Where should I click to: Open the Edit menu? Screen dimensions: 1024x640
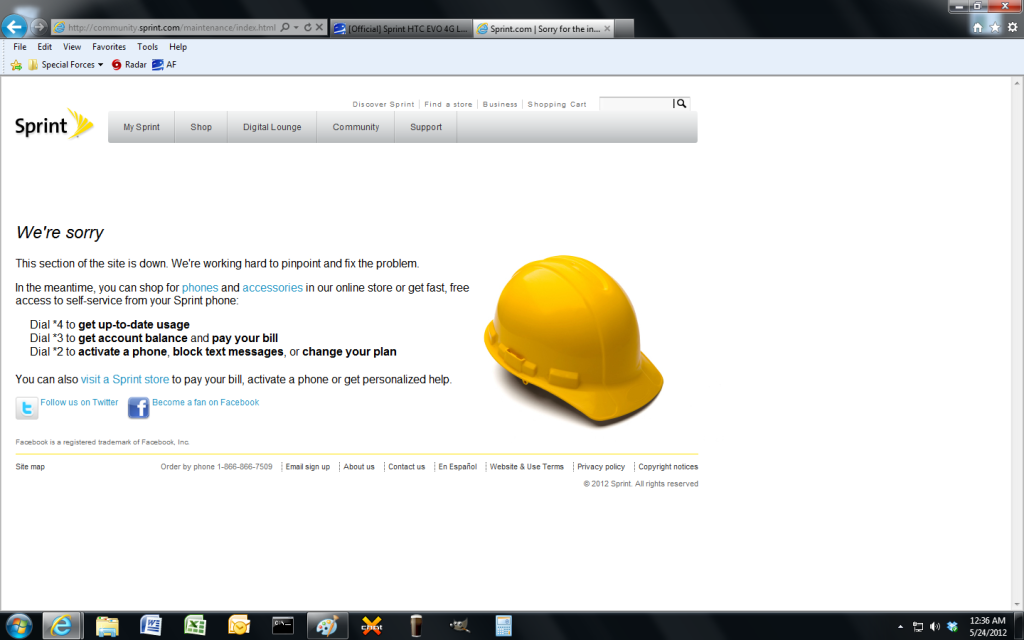(44, 47)
